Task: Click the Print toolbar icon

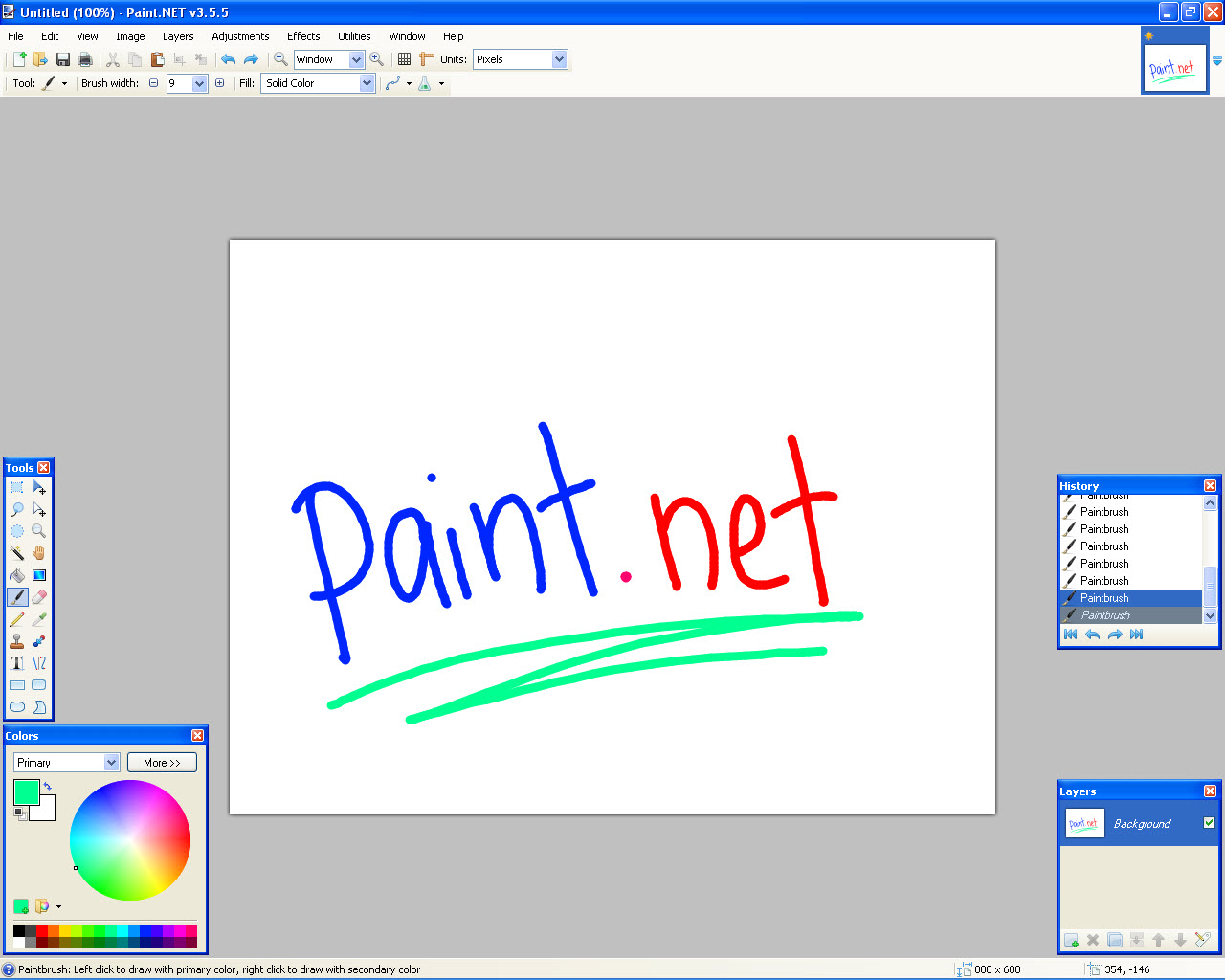Action: [x=85, y=59]
